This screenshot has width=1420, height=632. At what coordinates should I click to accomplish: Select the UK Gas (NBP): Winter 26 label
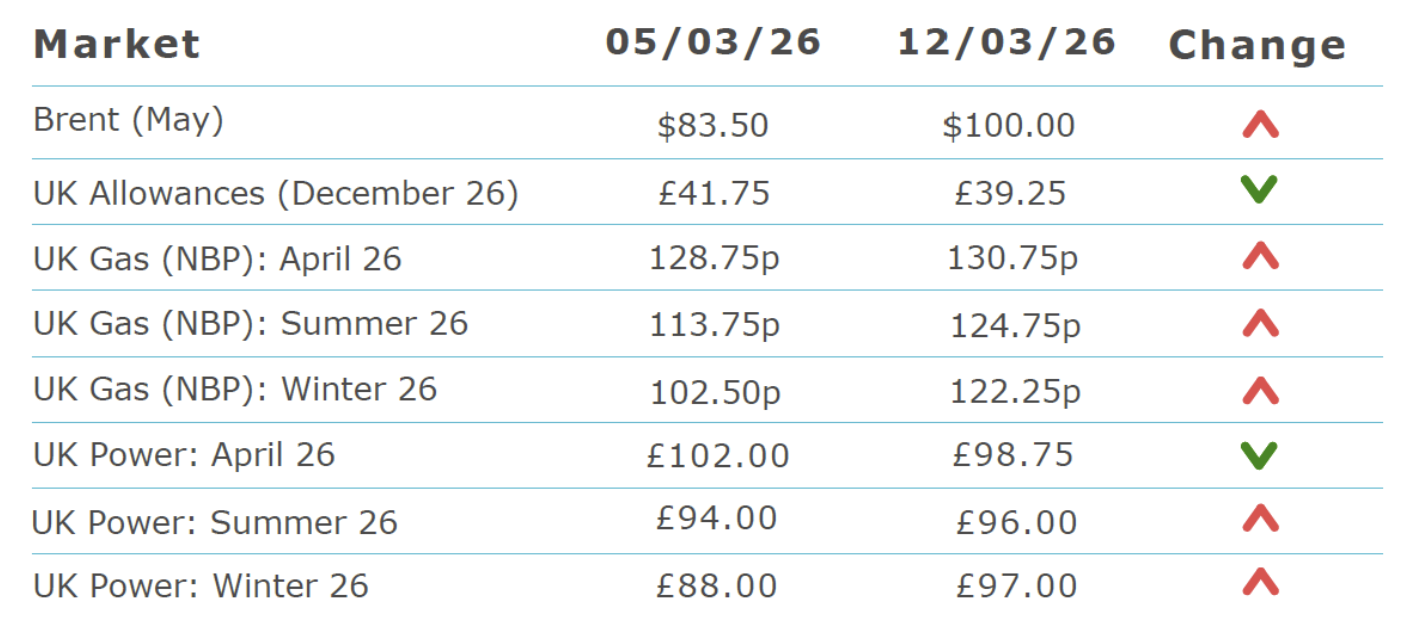[235, 389]
